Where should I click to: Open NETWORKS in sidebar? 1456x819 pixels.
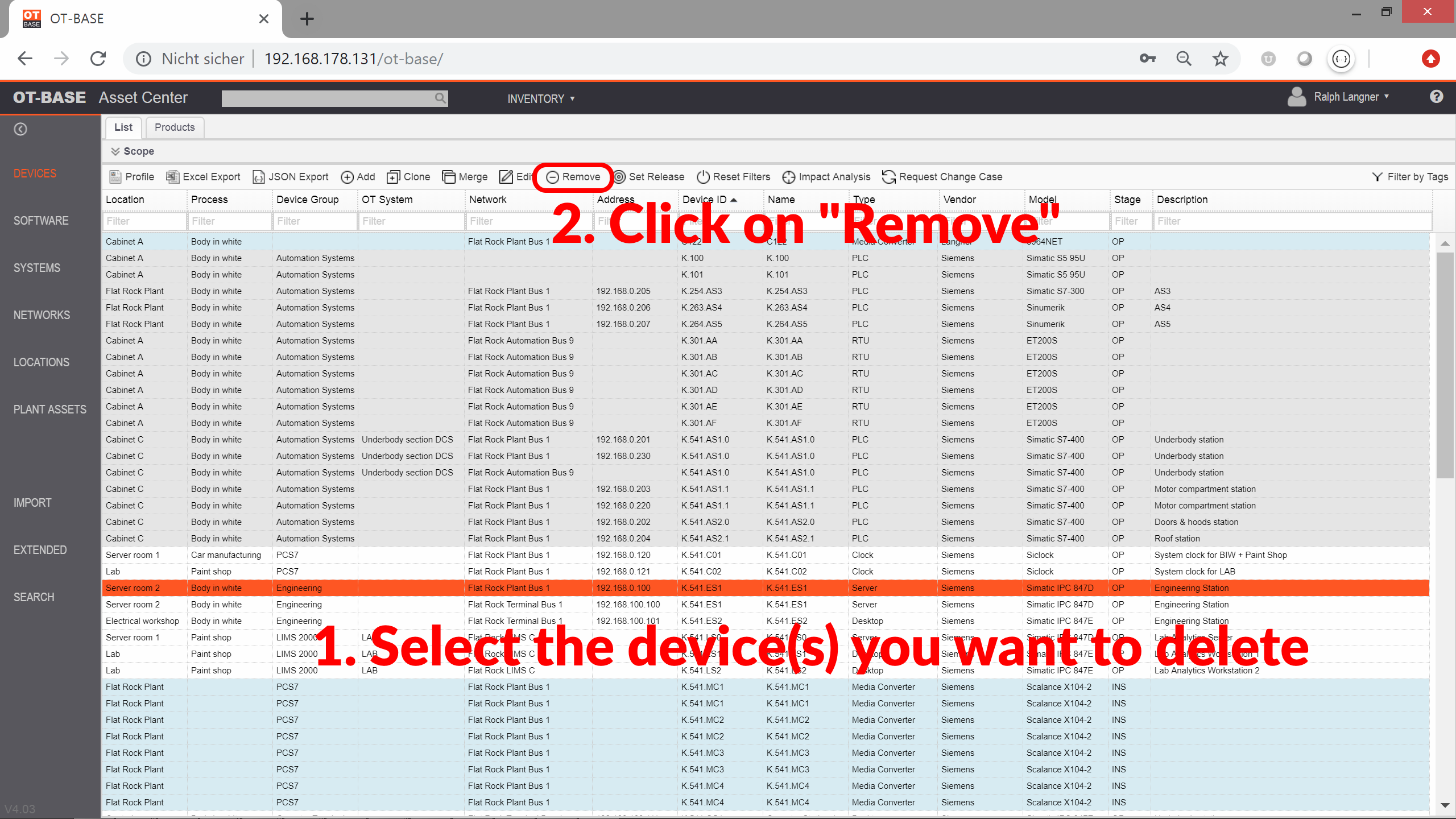pyautogui.click(x=42, y=315)
